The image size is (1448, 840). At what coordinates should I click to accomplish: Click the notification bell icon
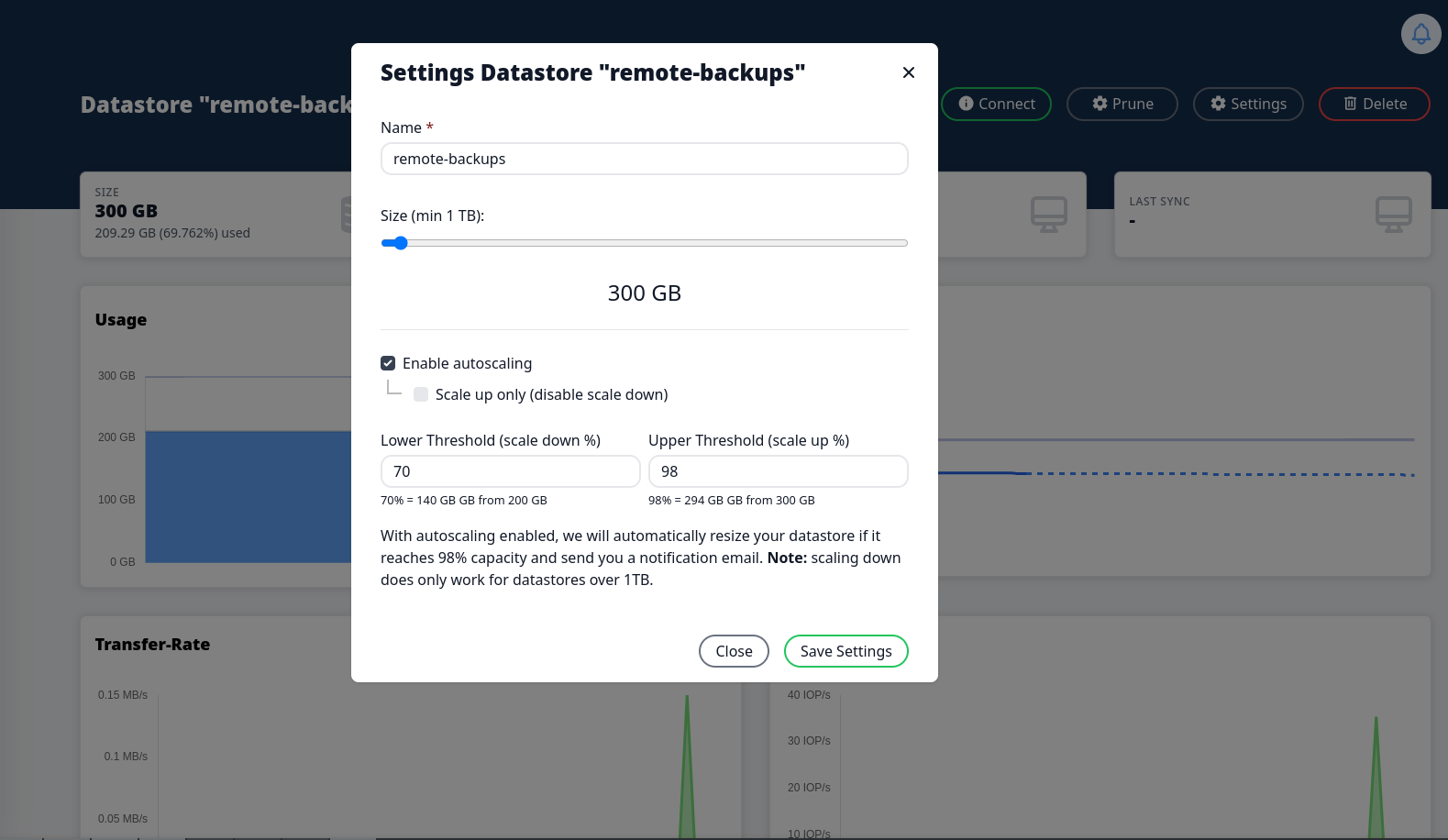click(1420, 35)
